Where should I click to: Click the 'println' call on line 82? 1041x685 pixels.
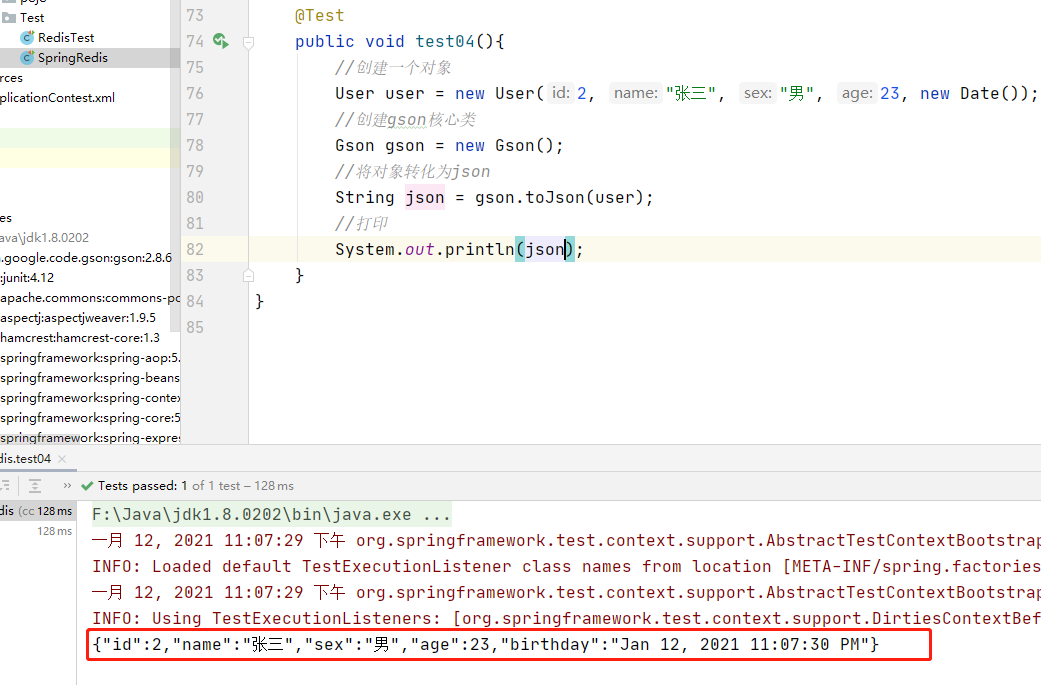pos(479,250)
